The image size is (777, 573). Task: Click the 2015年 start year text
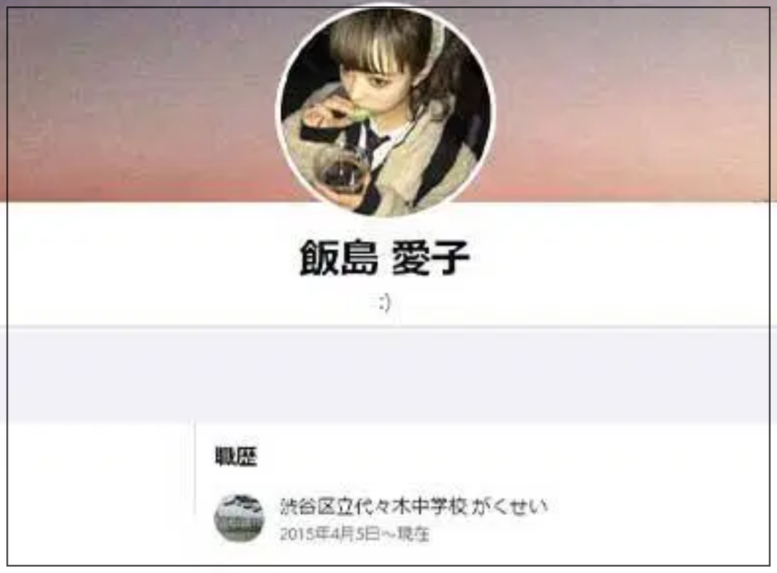click(298, 534)
